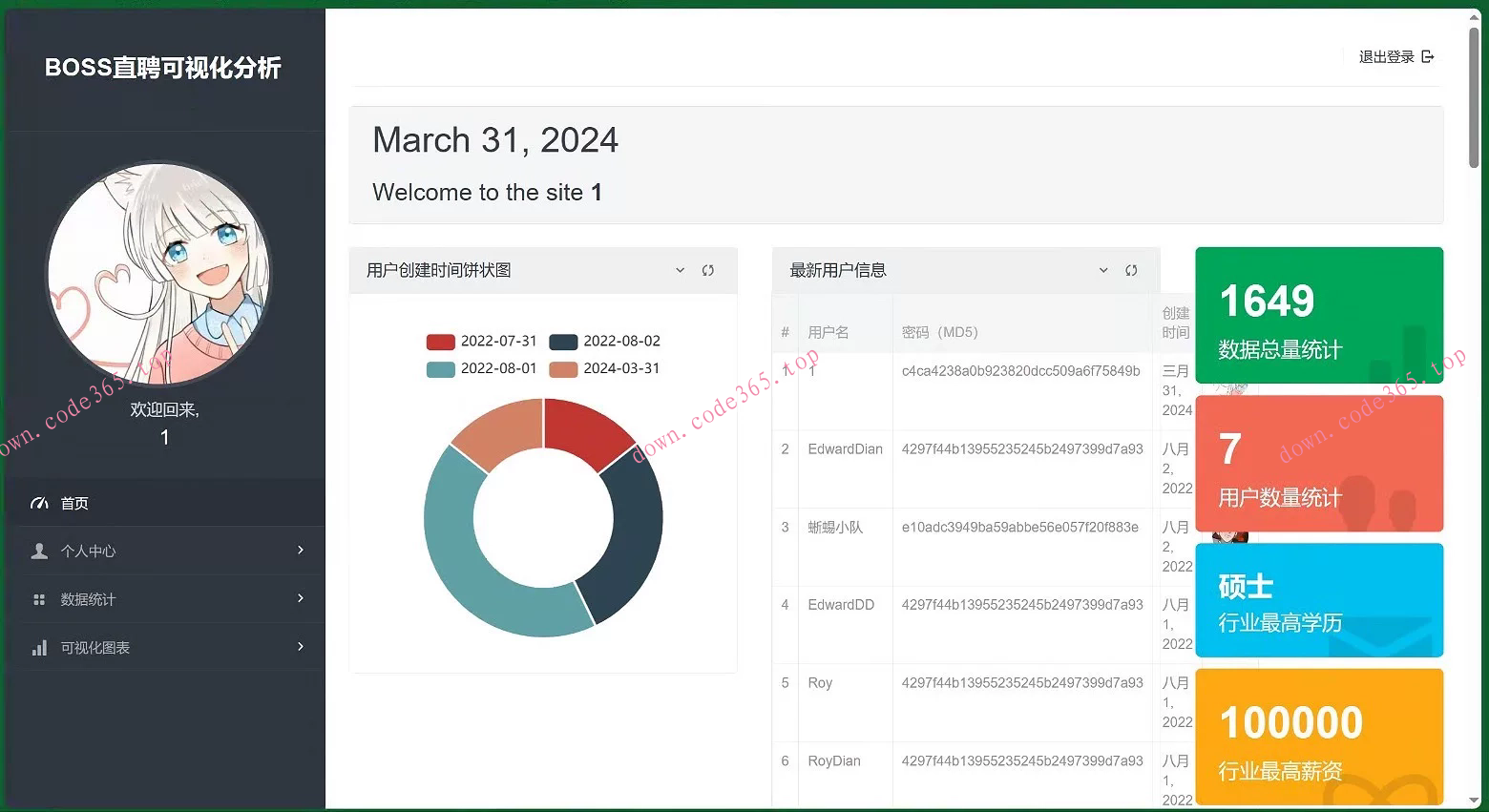Image resolution: width=1489 pixels, height=812 pixels.
Task: Click the dashboard icon next to 首页
Action: 39,503
